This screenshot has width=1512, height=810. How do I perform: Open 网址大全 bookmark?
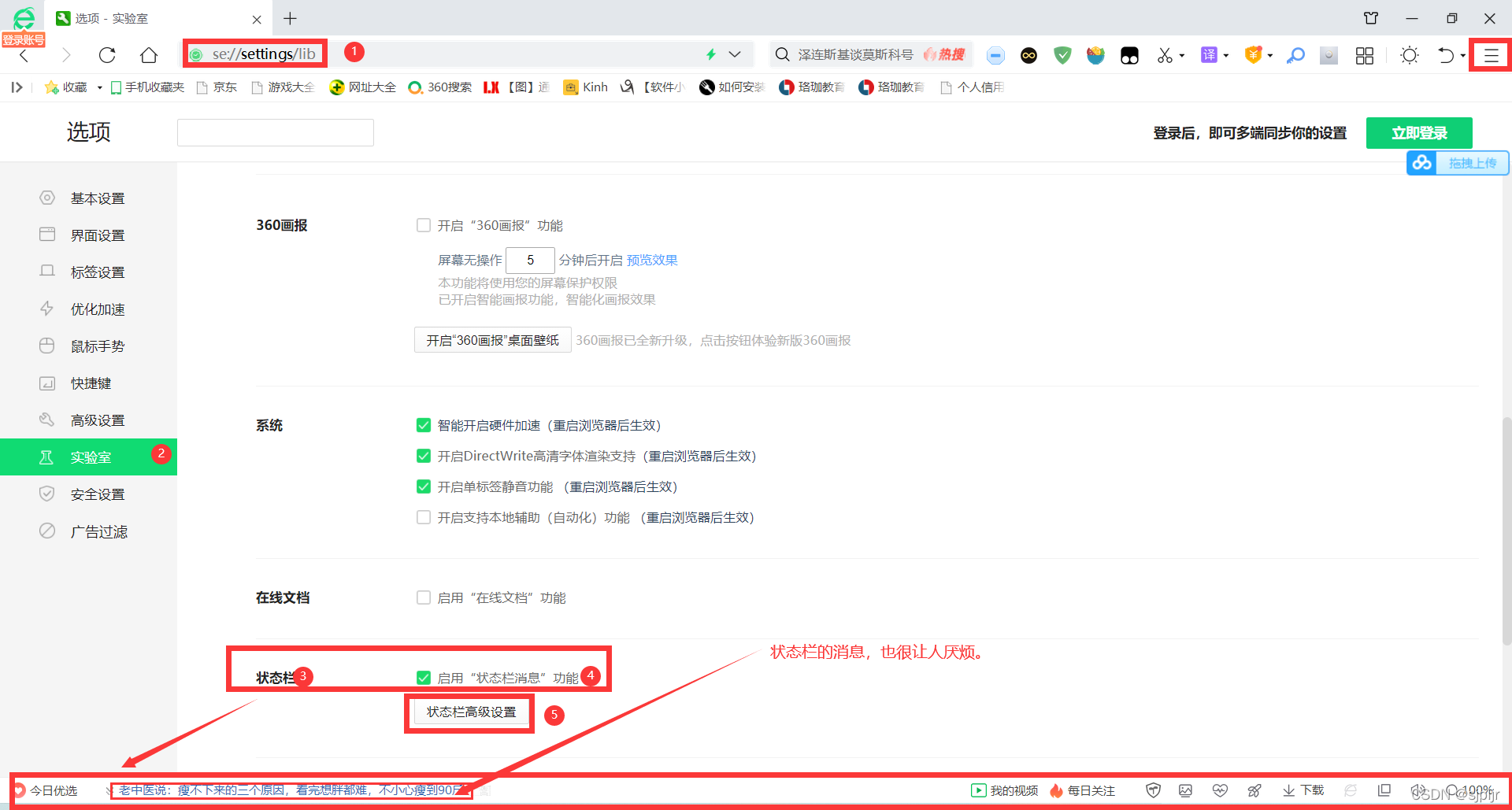363,87
